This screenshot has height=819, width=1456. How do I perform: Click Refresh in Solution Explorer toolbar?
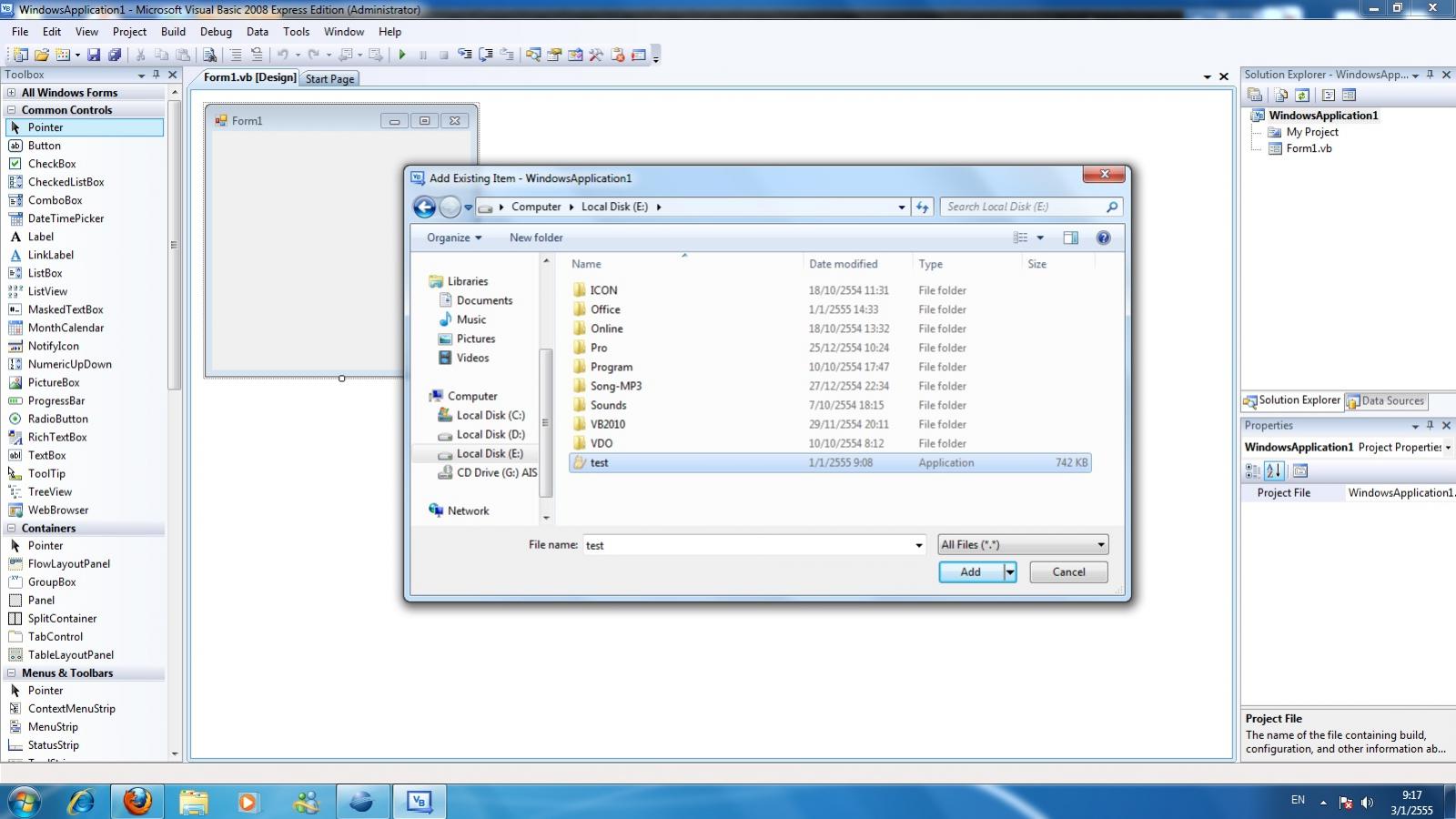click(1302, 95)
